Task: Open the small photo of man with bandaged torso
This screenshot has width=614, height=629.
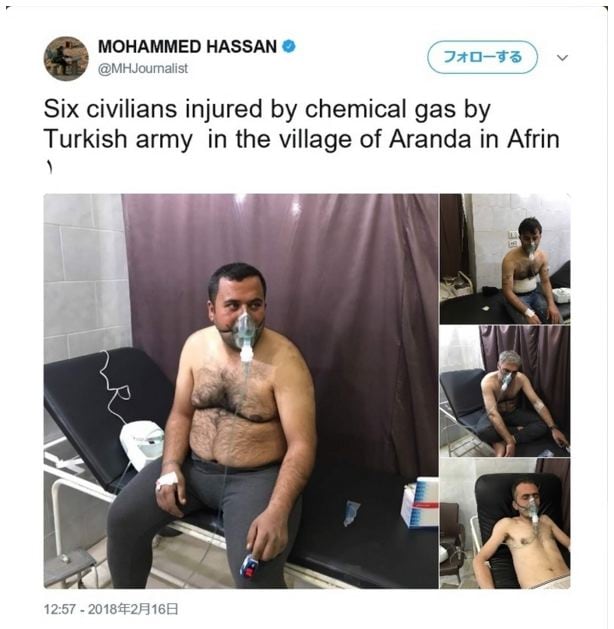Action: point(505,259)
